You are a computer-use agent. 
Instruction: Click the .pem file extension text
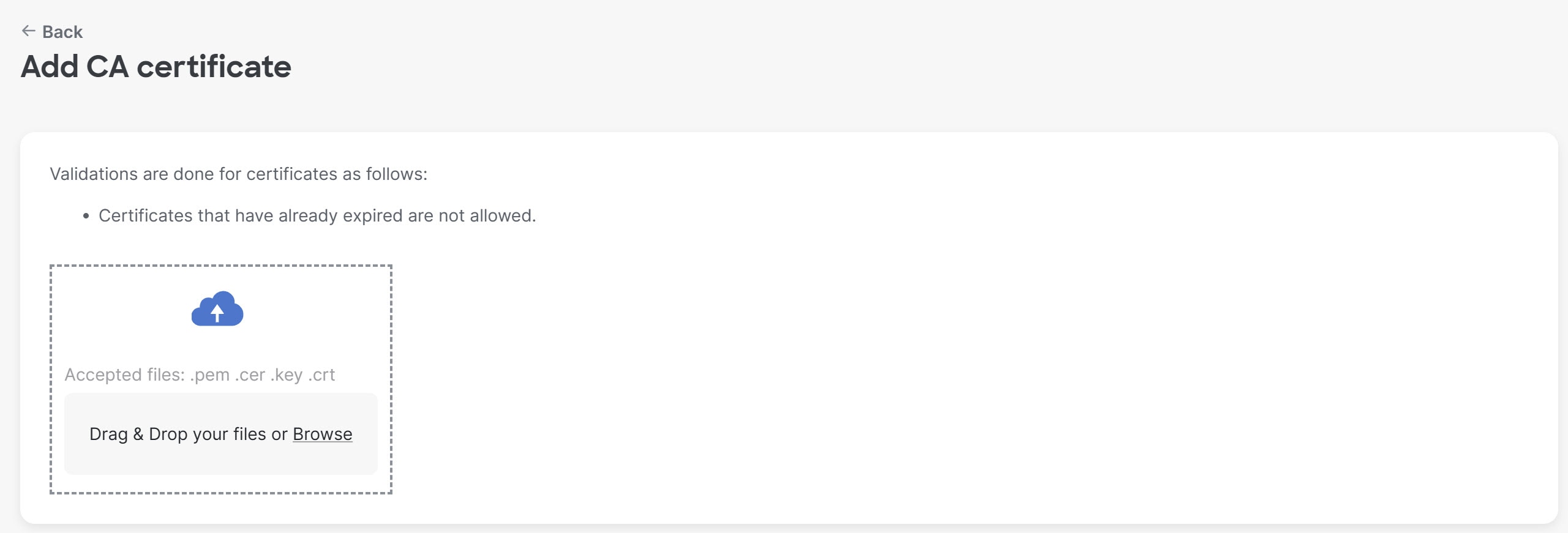(x=209, y=375)
